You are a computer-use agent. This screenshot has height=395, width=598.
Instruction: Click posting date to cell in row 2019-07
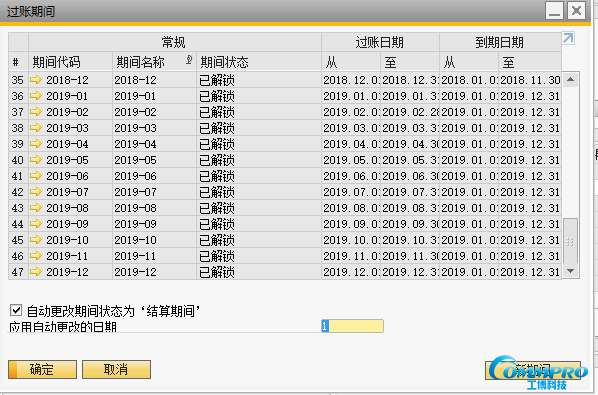point(410,192)
